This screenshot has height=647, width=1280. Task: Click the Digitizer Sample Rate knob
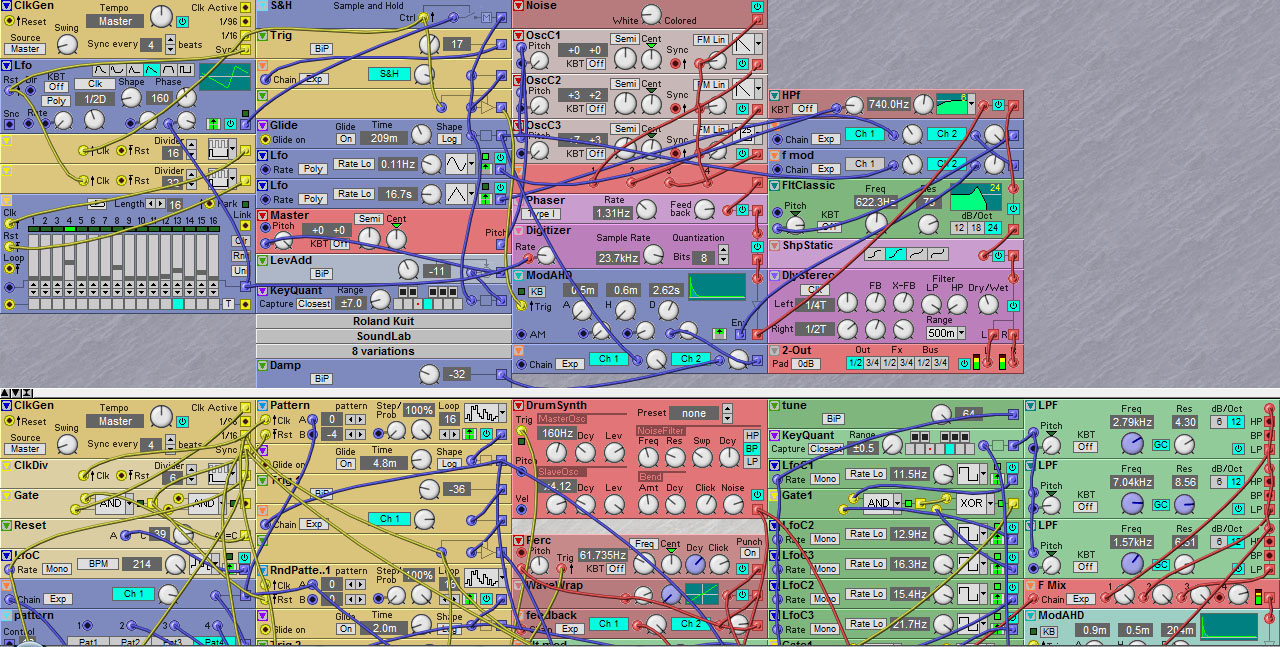coord(654,255)
